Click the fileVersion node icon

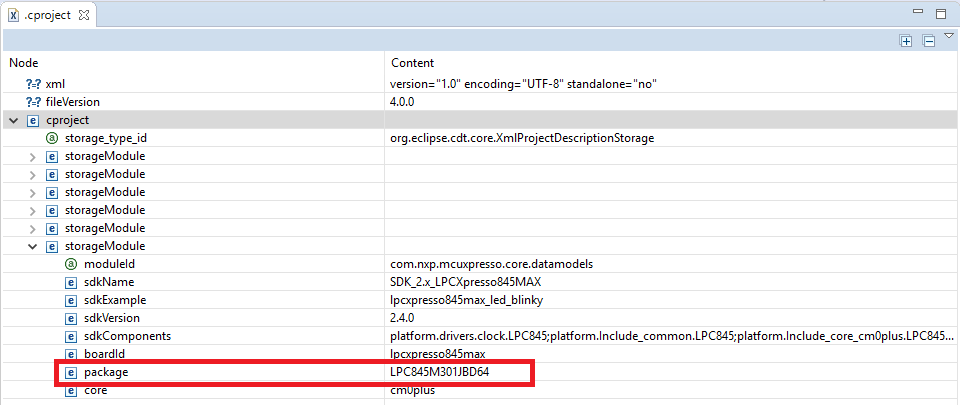pos(33,102)
